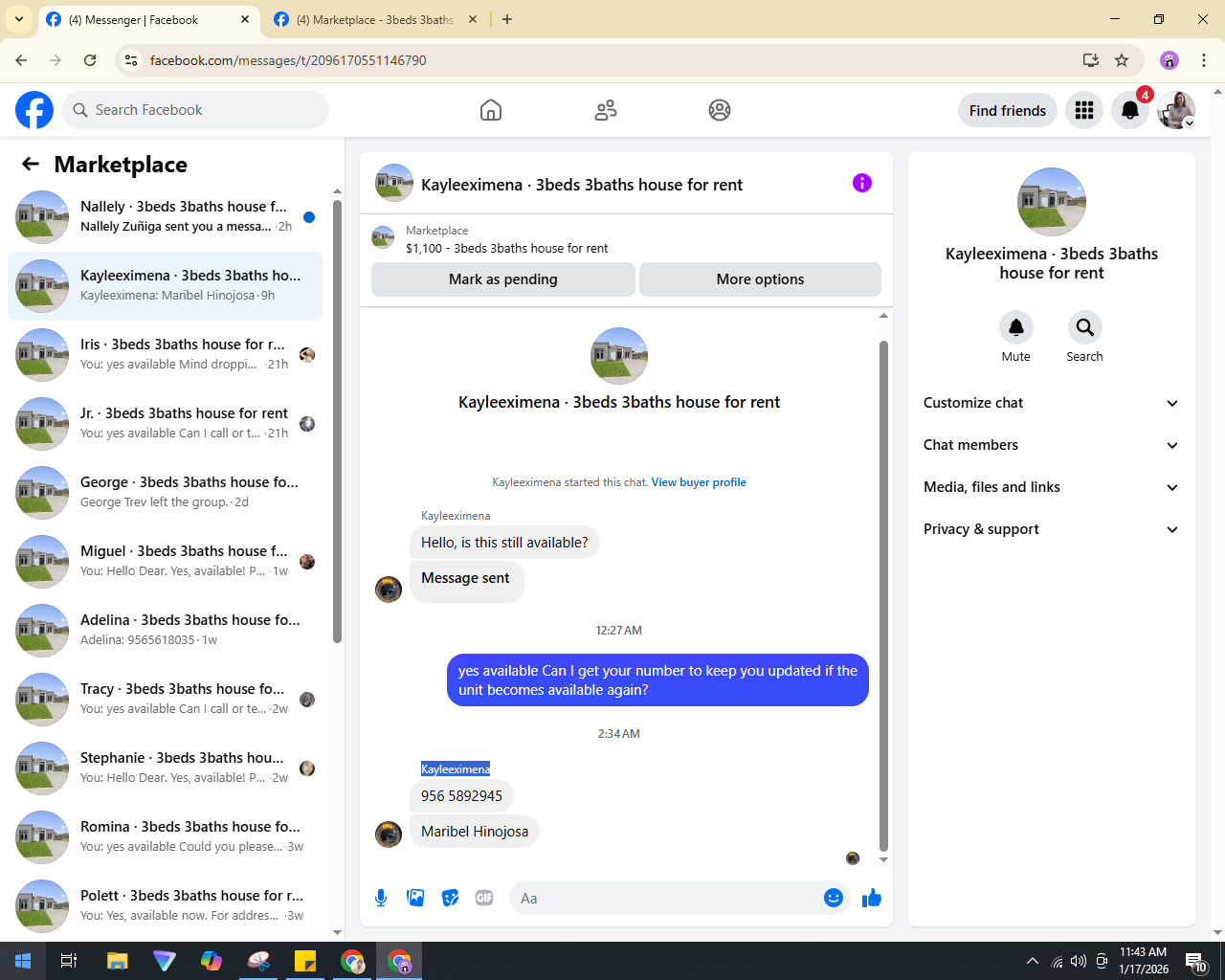Switch to the Marketplace 3beds 3baths tab

coord(375,20)
